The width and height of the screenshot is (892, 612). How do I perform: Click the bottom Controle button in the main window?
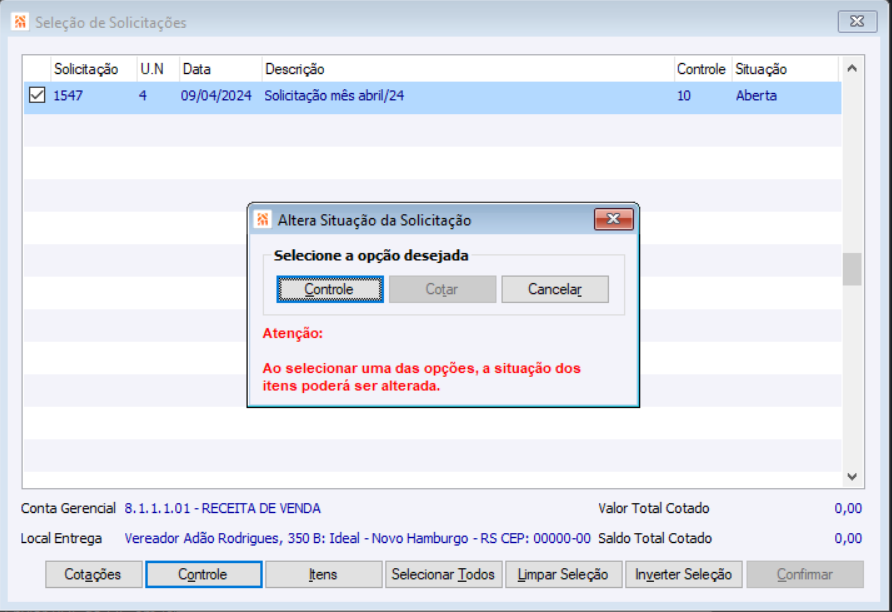pos(204,574)
